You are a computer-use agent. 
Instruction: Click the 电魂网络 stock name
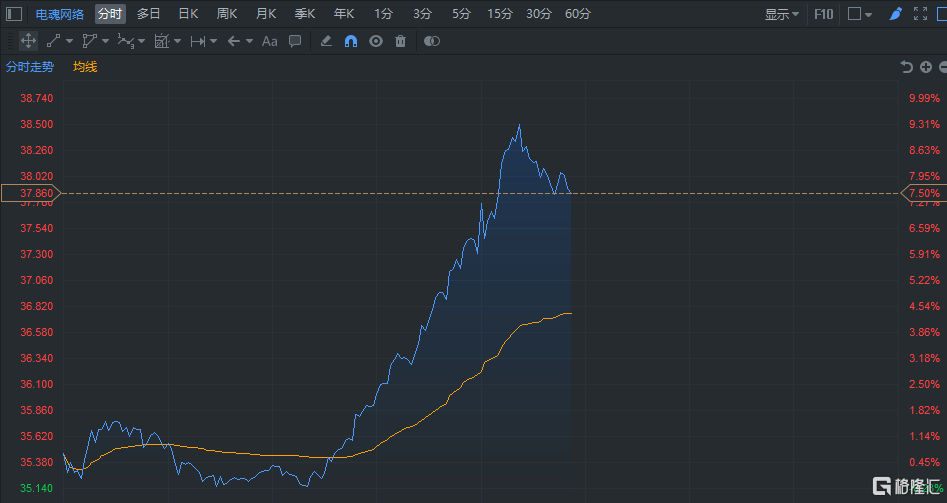click(60, 14)
